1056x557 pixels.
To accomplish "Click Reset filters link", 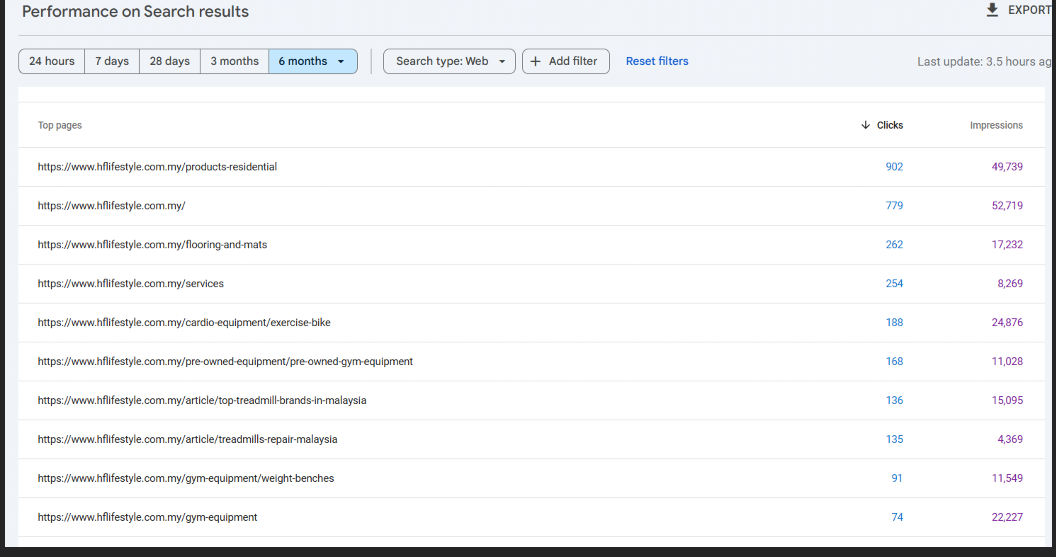I will click(657, 61).
